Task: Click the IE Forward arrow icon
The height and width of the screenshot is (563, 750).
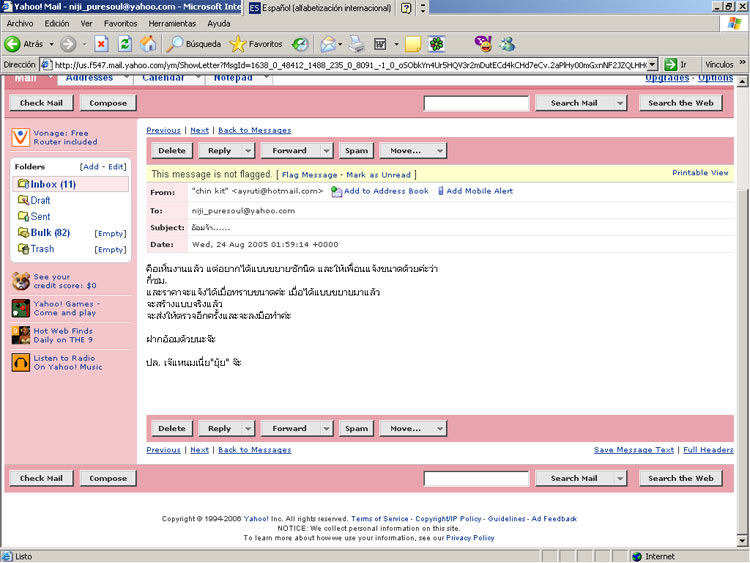Action: click(68, 44)
